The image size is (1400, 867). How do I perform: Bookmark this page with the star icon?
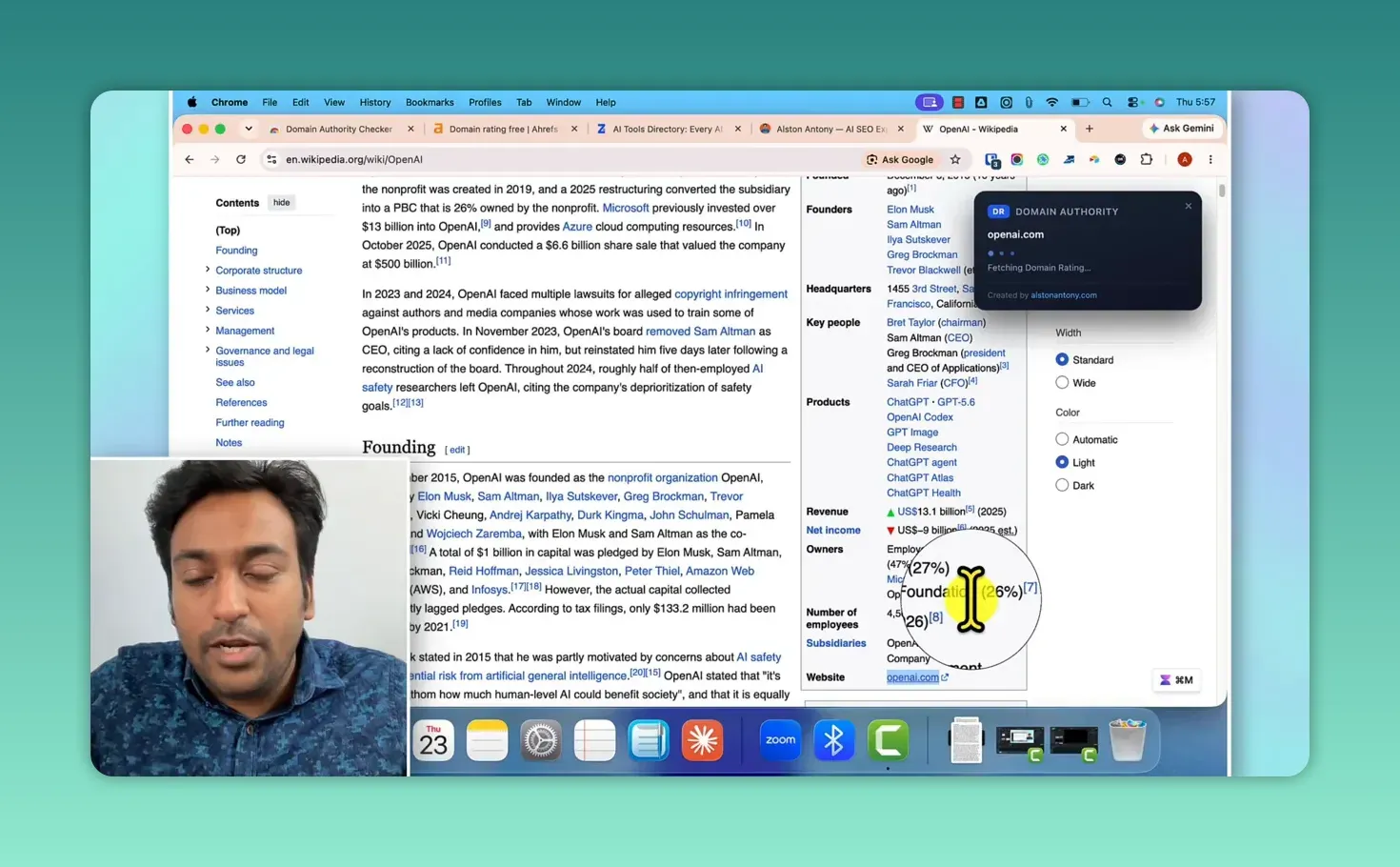pyautogui.click(x=955, y=159)
